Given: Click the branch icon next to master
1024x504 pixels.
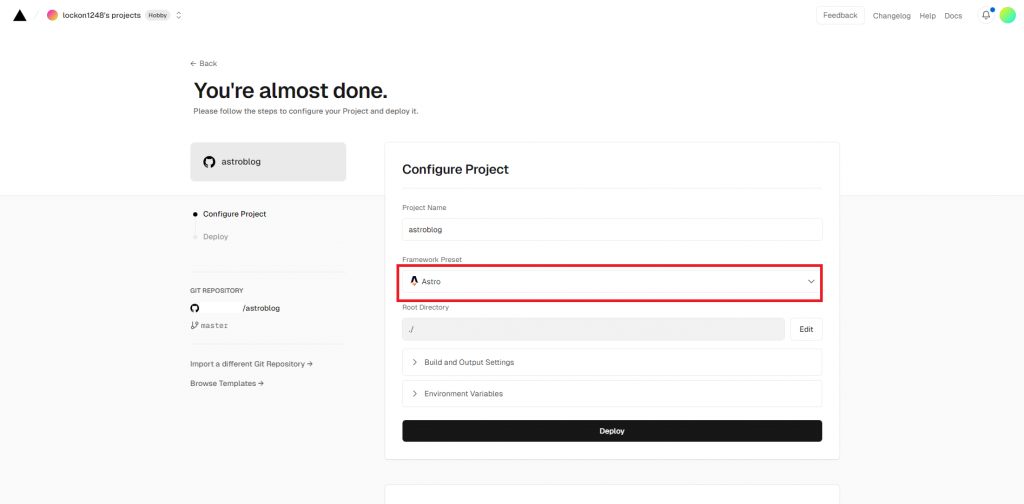Looking at the screenshot, I should pos(194,325).
